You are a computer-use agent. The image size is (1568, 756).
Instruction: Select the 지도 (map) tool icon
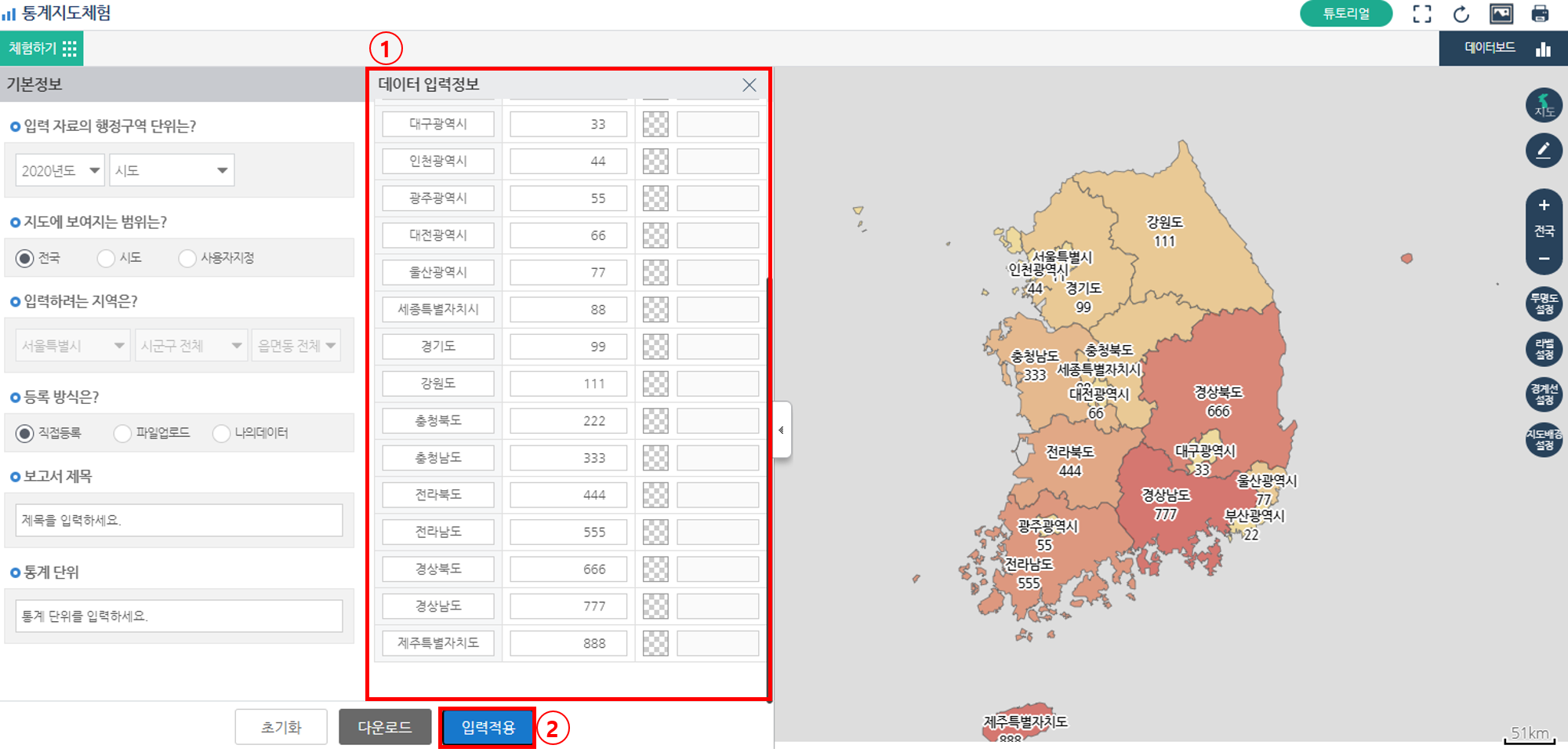(1543, 106)
